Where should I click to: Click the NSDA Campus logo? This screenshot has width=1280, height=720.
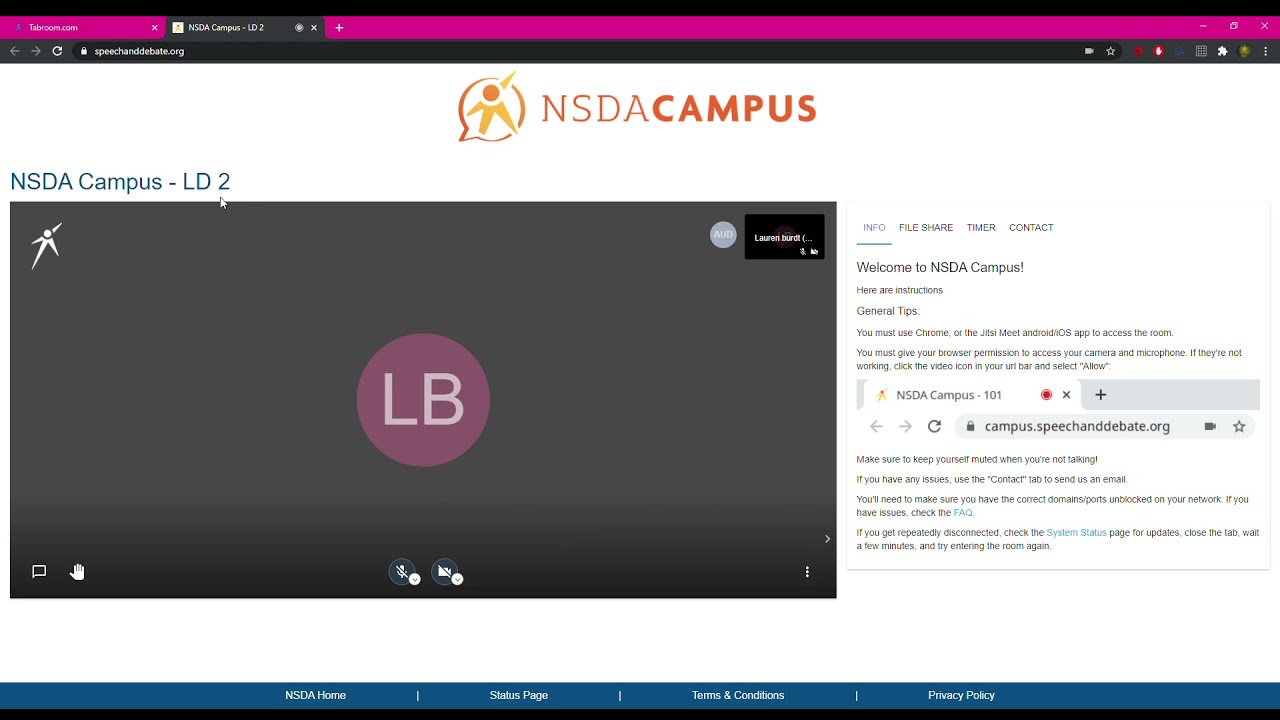pos(637,107)
